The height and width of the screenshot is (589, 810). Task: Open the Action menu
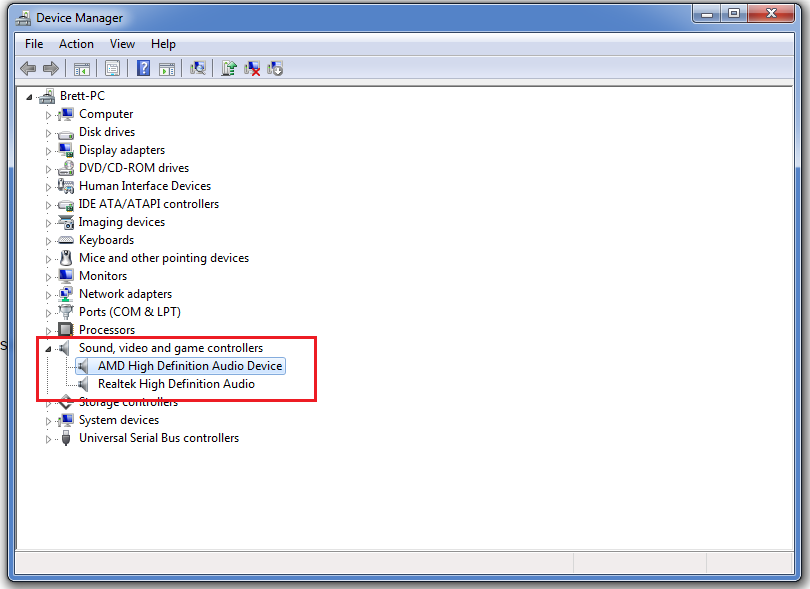pos(76,44)
